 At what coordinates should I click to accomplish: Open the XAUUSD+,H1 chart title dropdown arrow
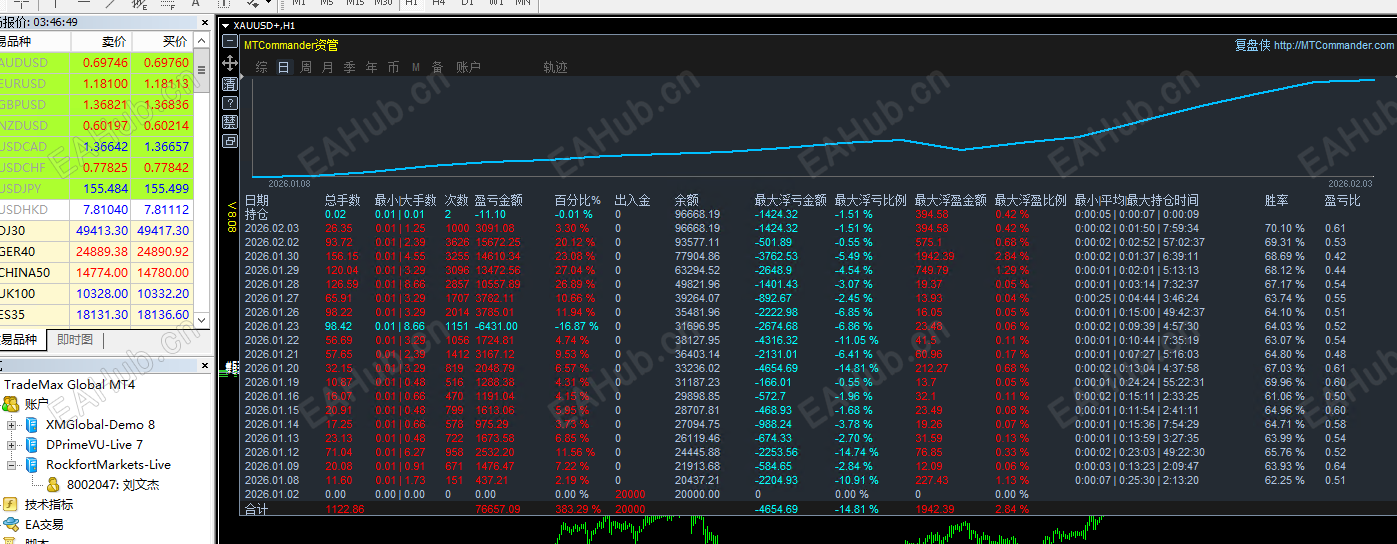click(226, 25)
